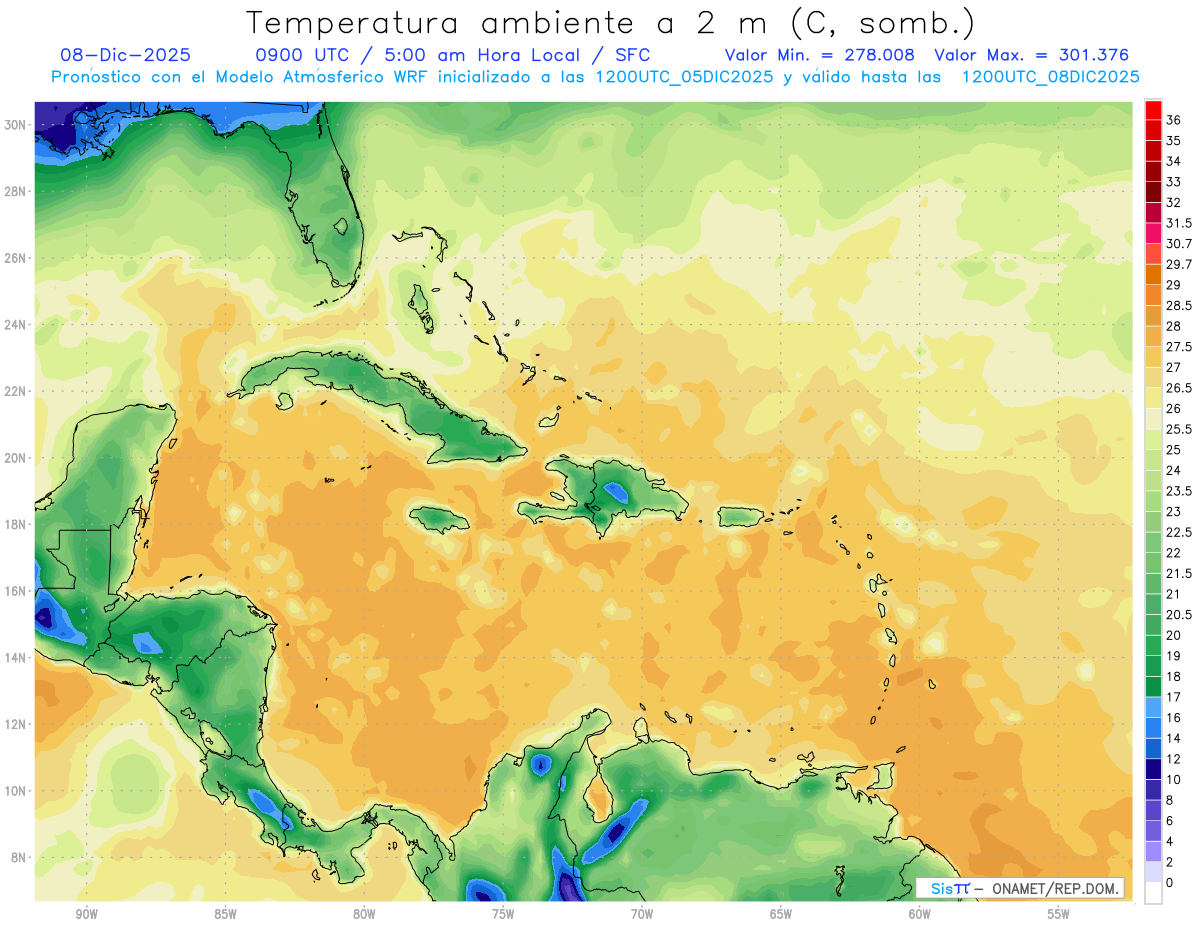Image resolution: width=1200 pixels, height=927 pixels.
Task: Click the "27" value on the color scale
Action: (x=1173, y=367)
